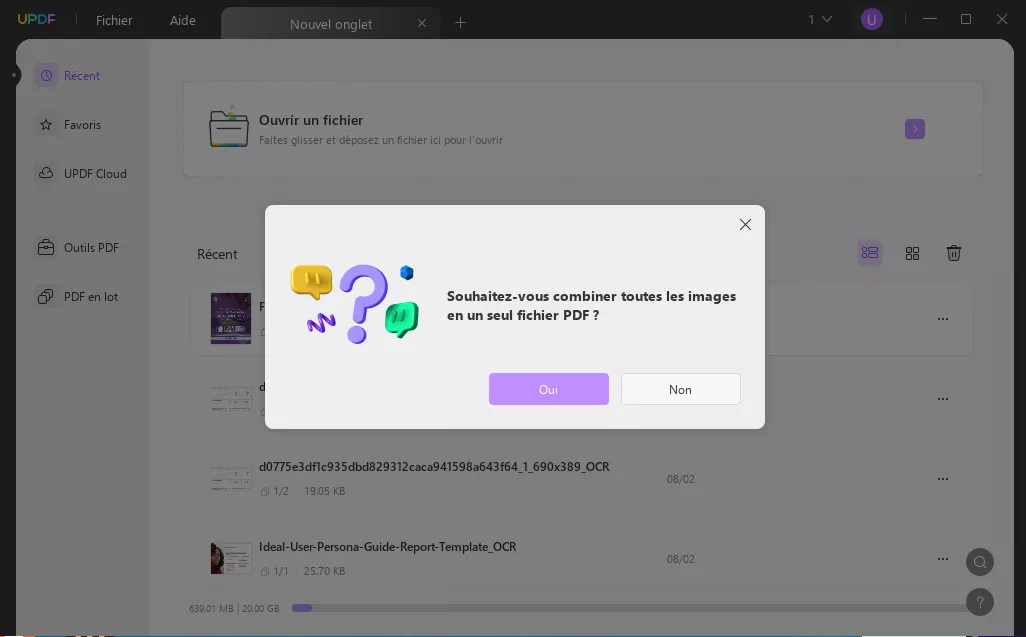Open the Fichier menu

click(113, 20)
